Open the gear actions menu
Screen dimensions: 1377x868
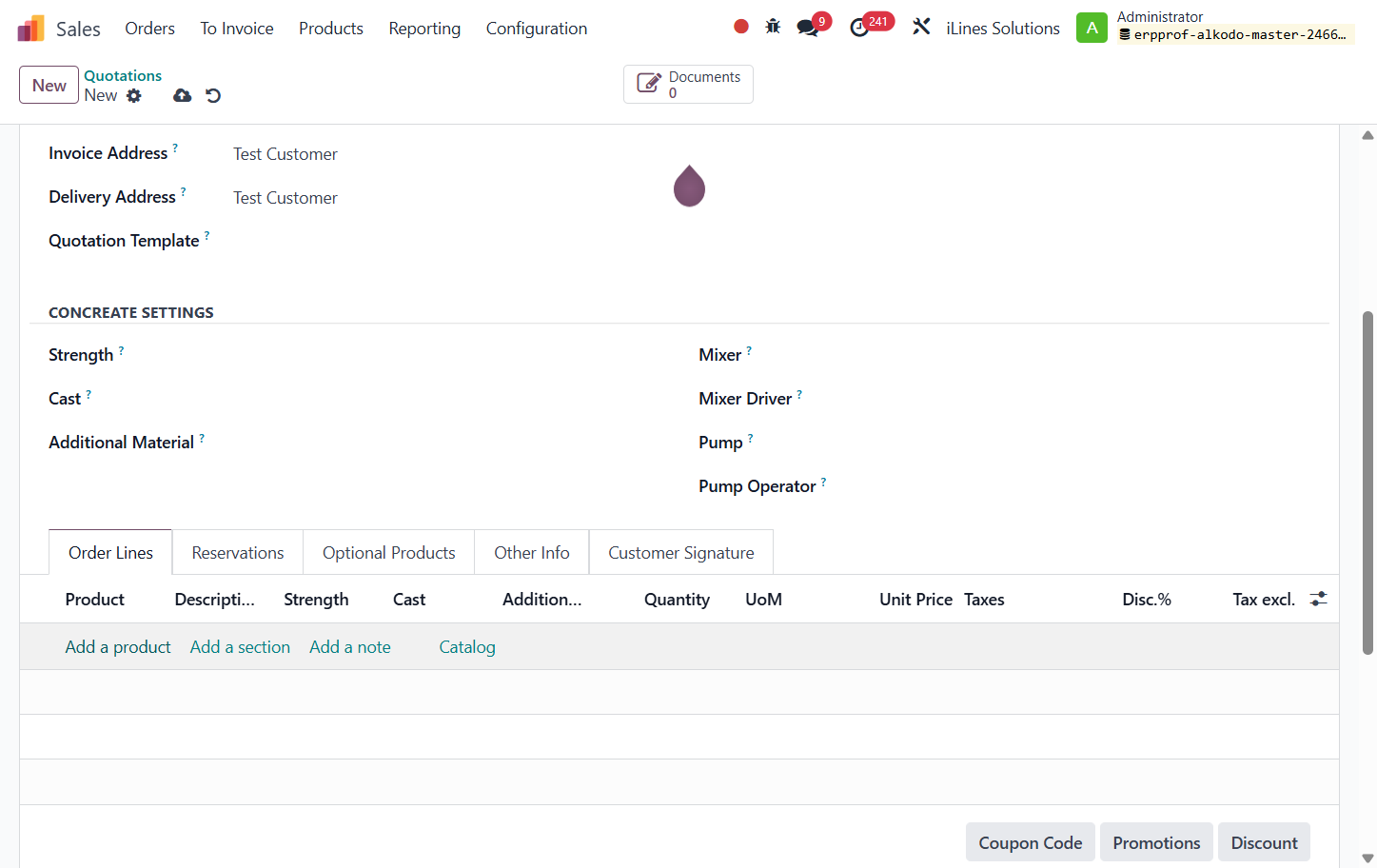(134, 95)
